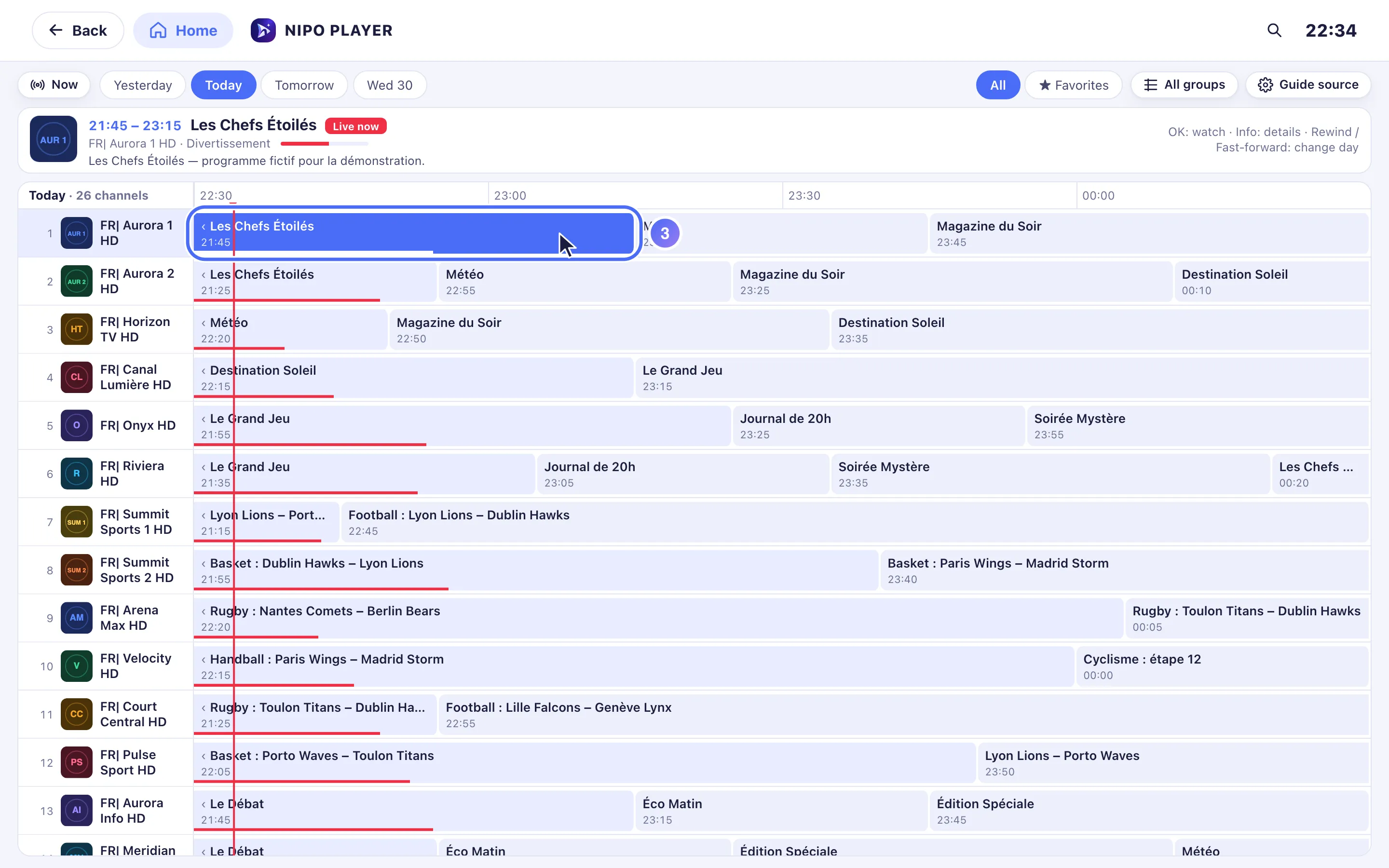This screenshot has height=868, width=1389.
Task: Select the Aurora 1 HD row logo
Action: point(76,233)
